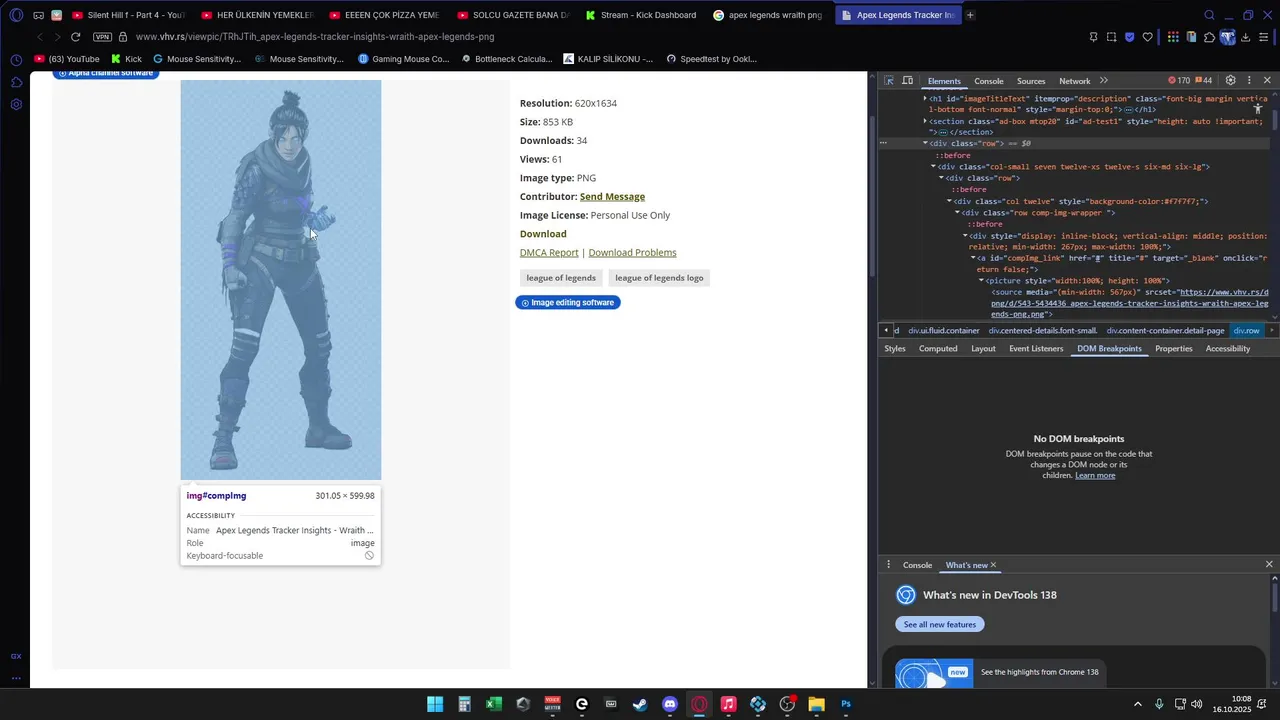Open a new tab with plus button
The height and width of the screenshot is (720, 1280).
pos(970,15)
